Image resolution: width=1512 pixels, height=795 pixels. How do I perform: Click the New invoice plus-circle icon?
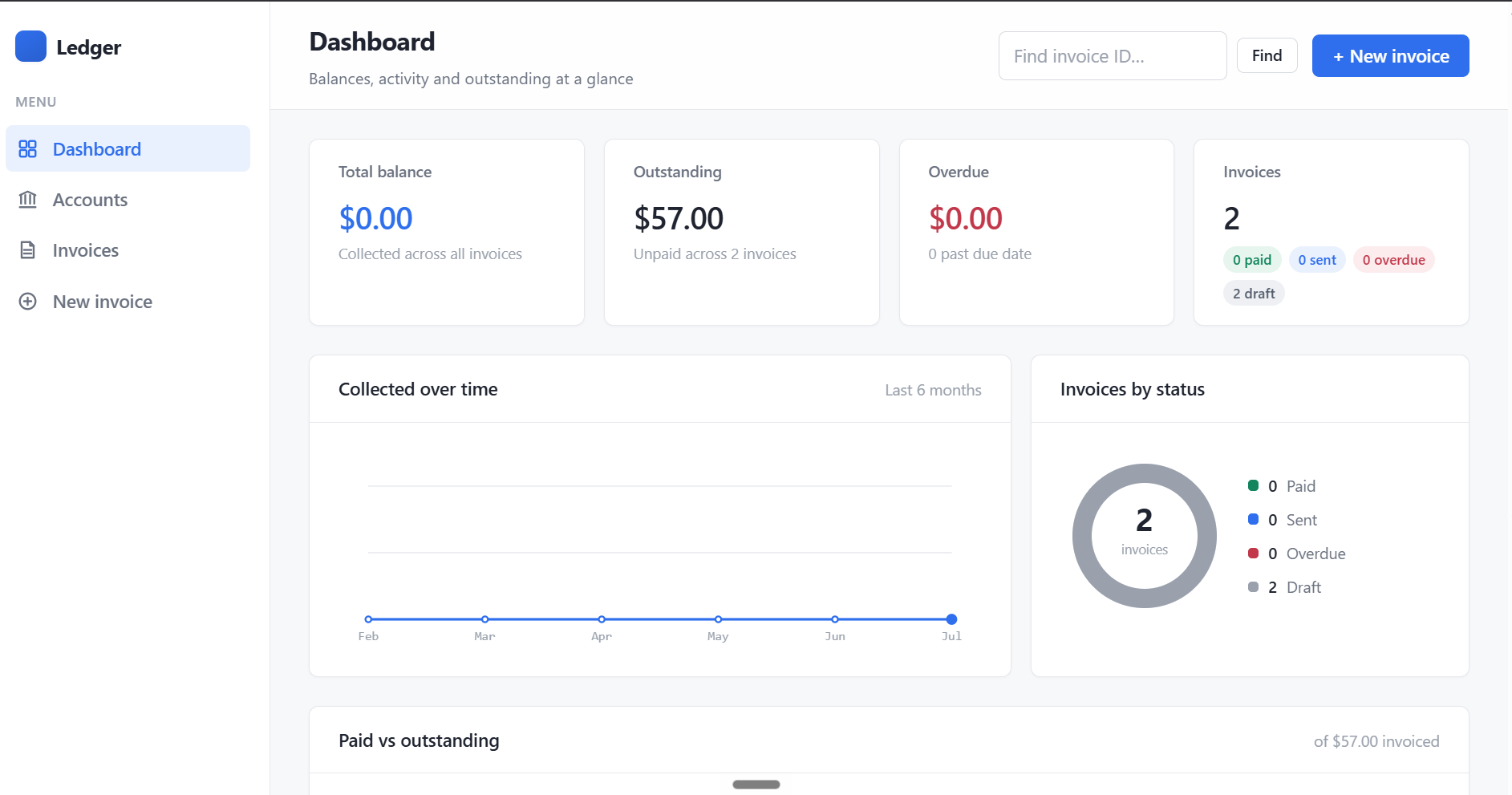(x=28, y=302)
